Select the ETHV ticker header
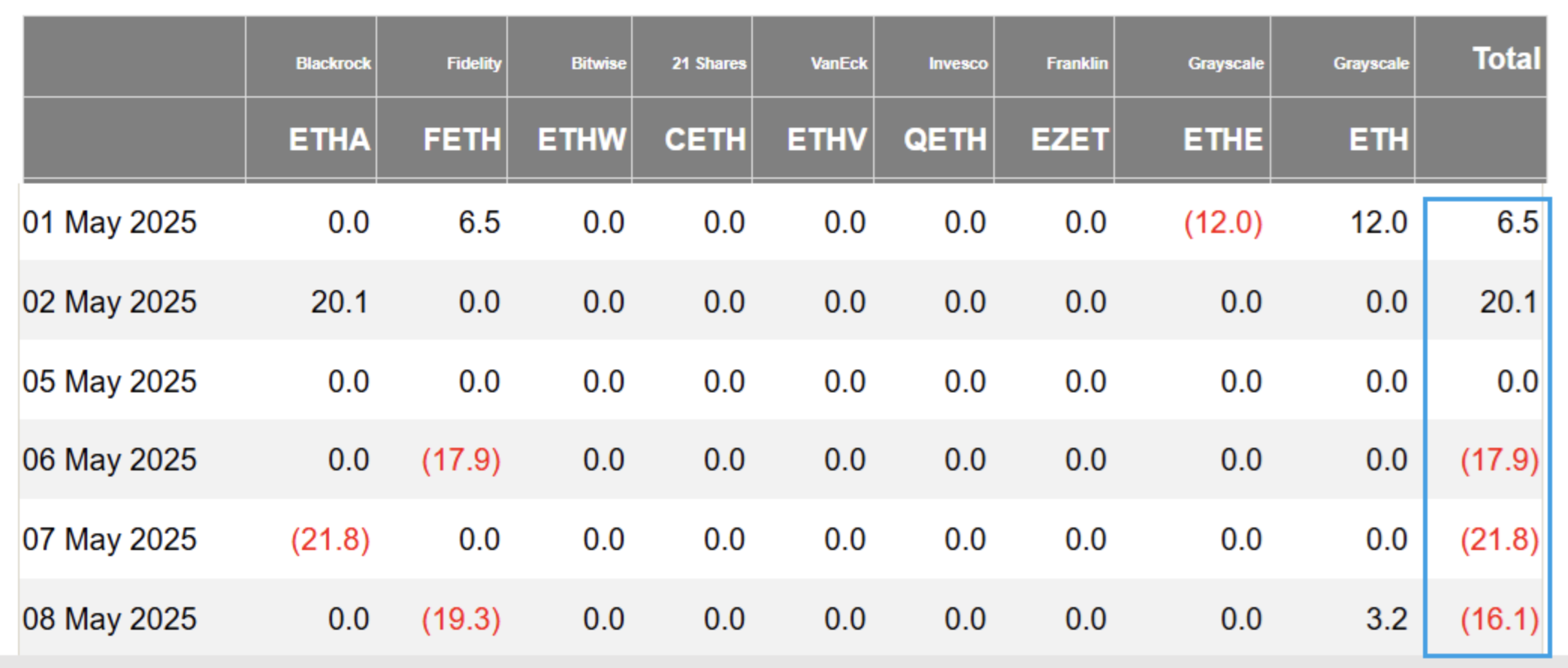The width and height of the screenshot is (1568, 668). pos(826,140)
